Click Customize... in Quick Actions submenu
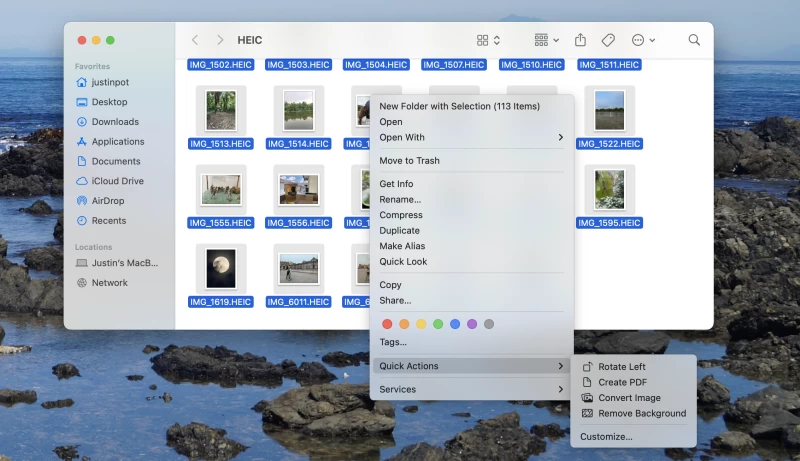 point(606,436)
